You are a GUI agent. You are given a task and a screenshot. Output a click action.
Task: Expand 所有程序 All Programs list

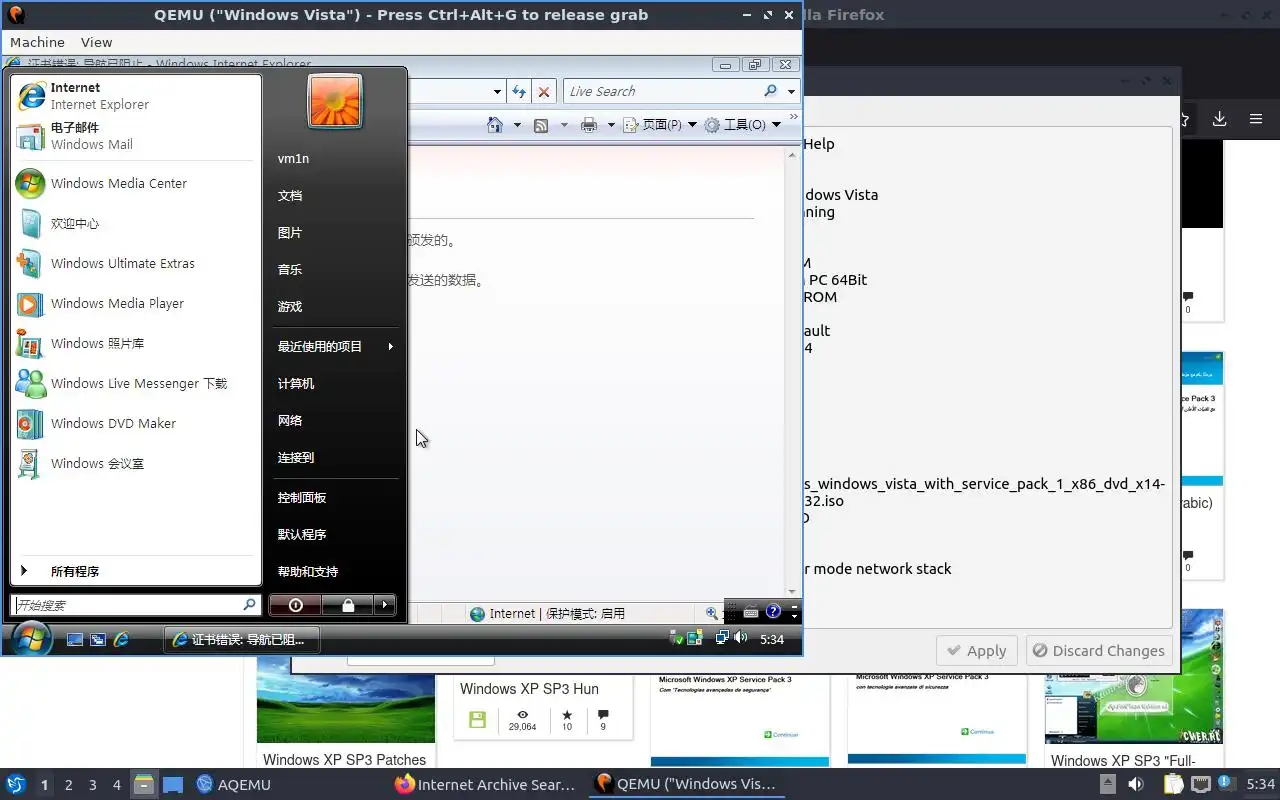coord(136,571)
